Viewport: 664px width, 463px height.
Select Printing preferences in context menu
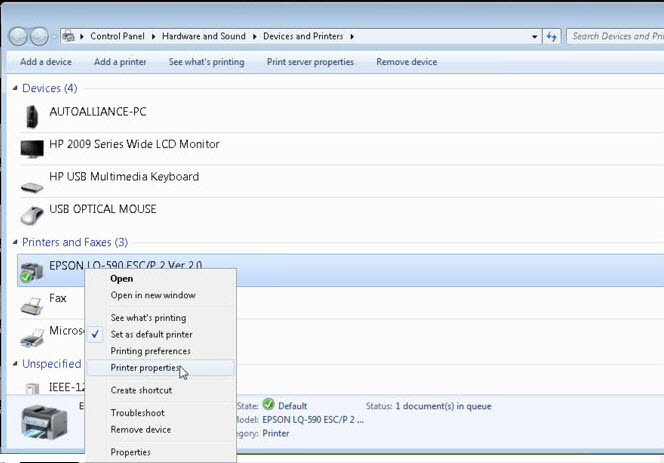(150, 351)
